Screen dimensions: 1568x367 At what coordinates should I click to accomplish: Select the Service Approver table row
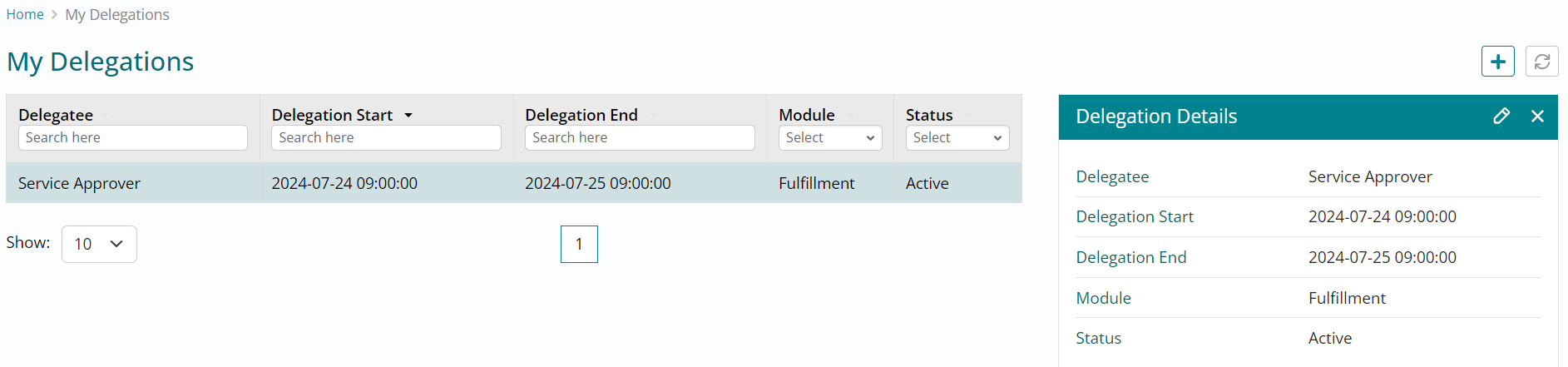tap(79, 183)
